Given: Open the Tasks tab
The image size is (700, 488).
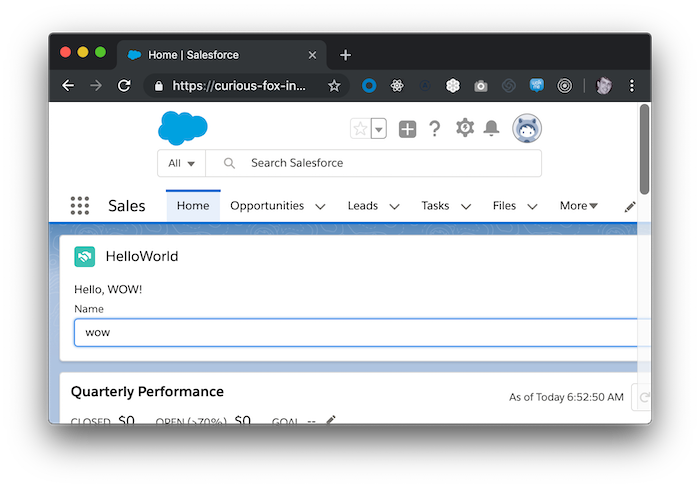Looking at the screenshot, I should coord(435,206).
